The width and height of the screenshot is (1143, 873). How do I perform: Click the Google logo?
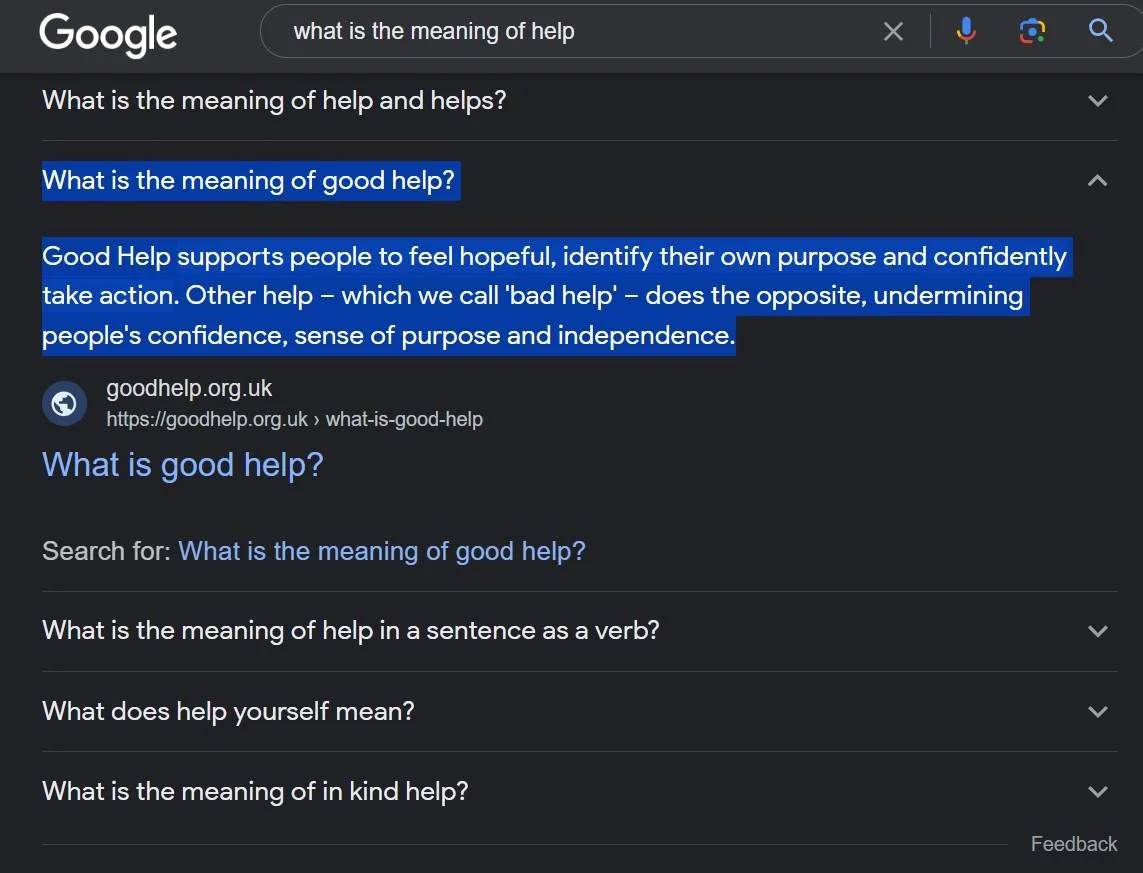pyautogui.click(x=108, y=34)
